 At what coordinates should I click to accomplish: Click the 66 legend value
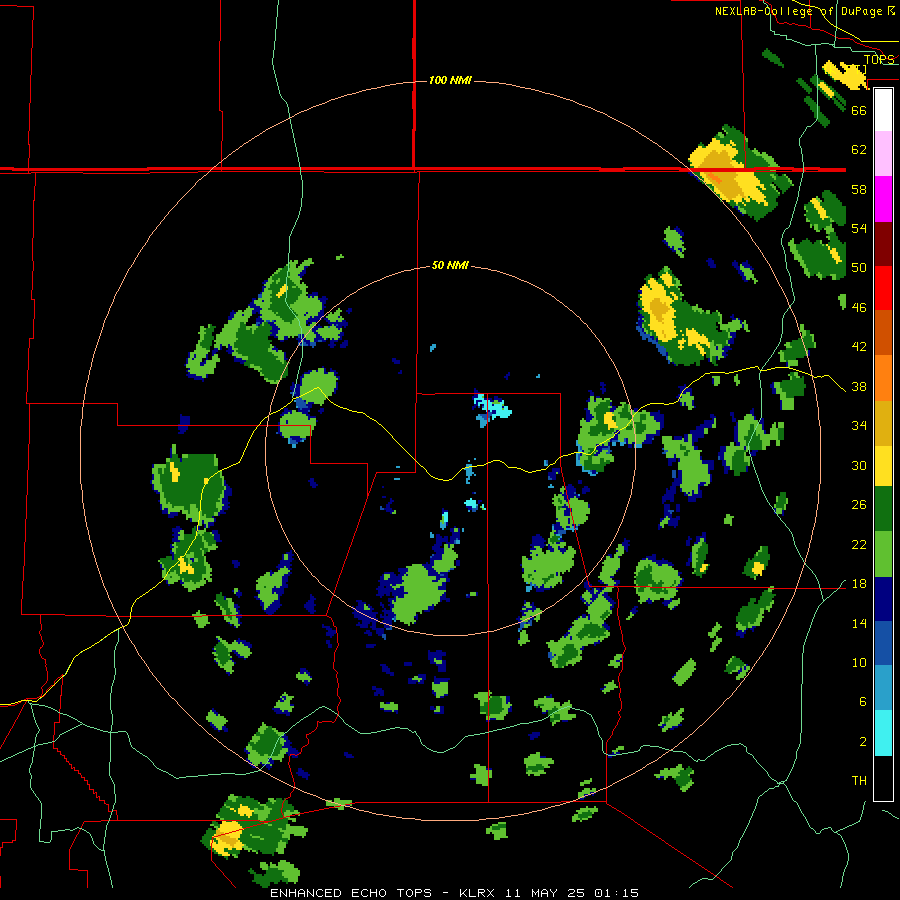pos(859,110)
